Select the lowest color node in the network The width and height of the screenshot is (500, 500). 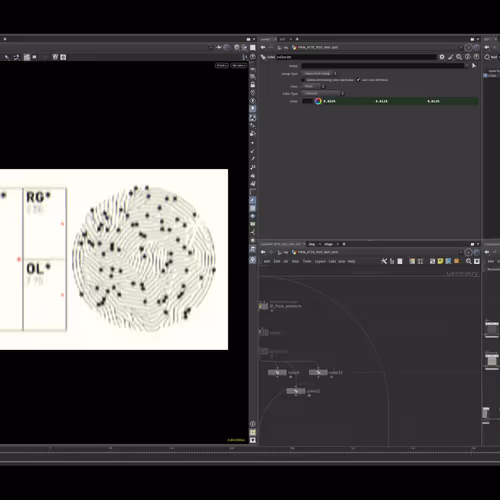296,391
